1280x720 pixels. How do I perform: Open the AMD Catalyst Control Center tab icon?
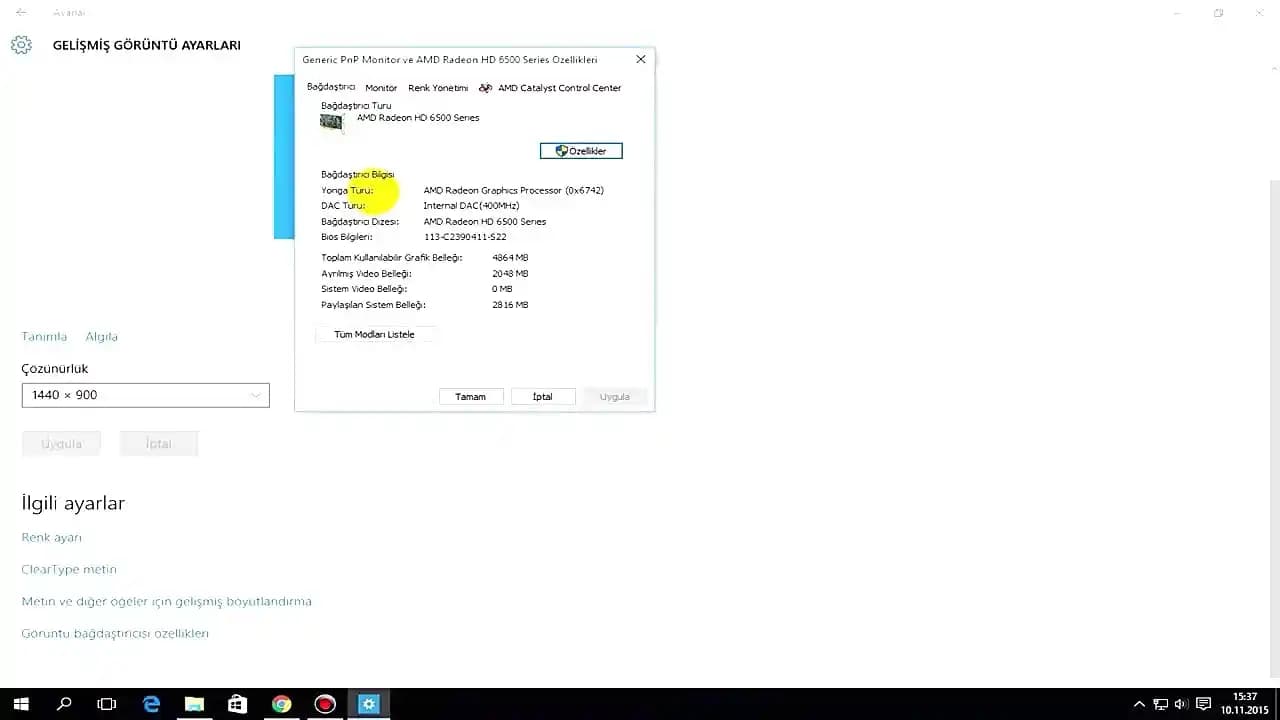point(485,87)
